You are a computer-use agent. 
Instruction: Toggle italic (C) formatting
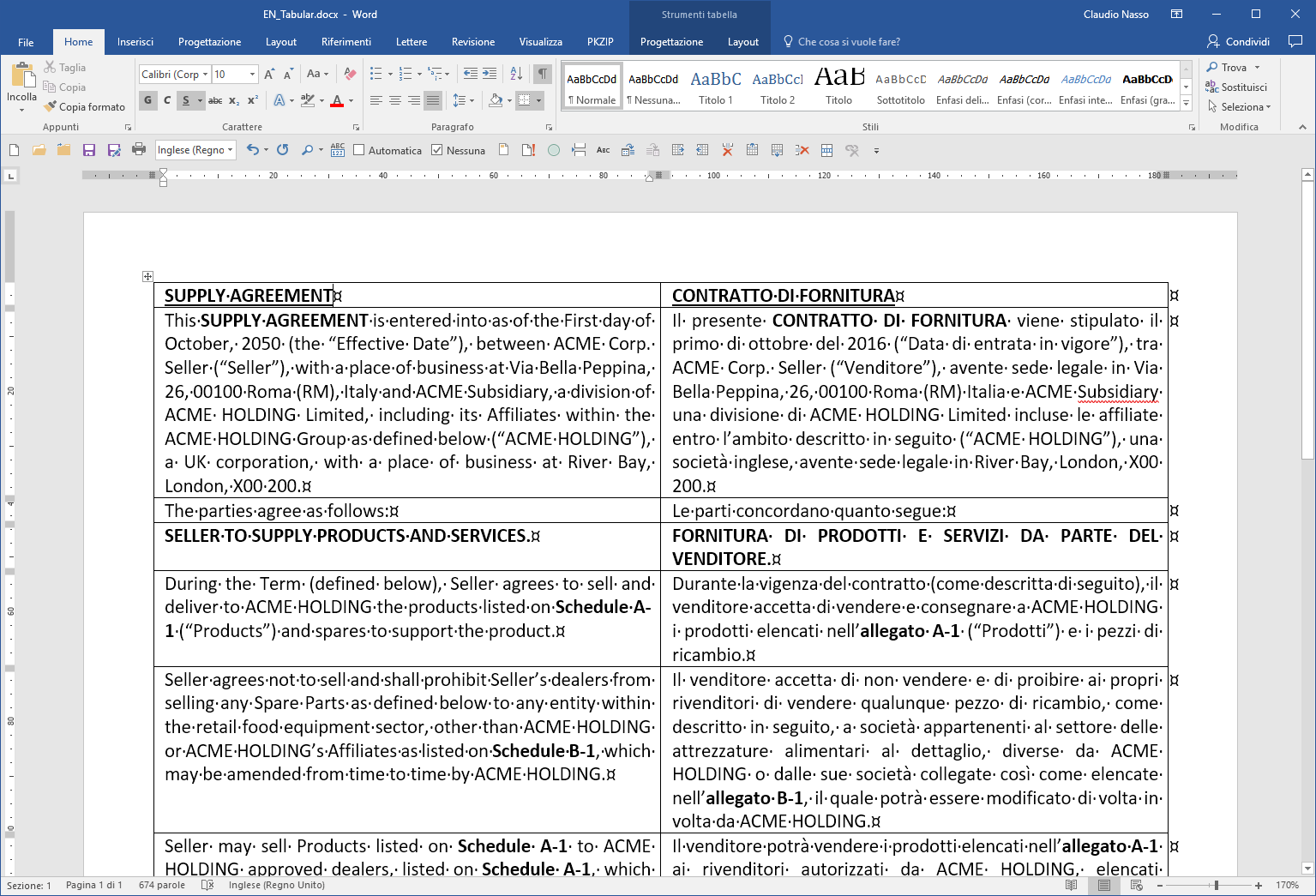pos(167,100)
